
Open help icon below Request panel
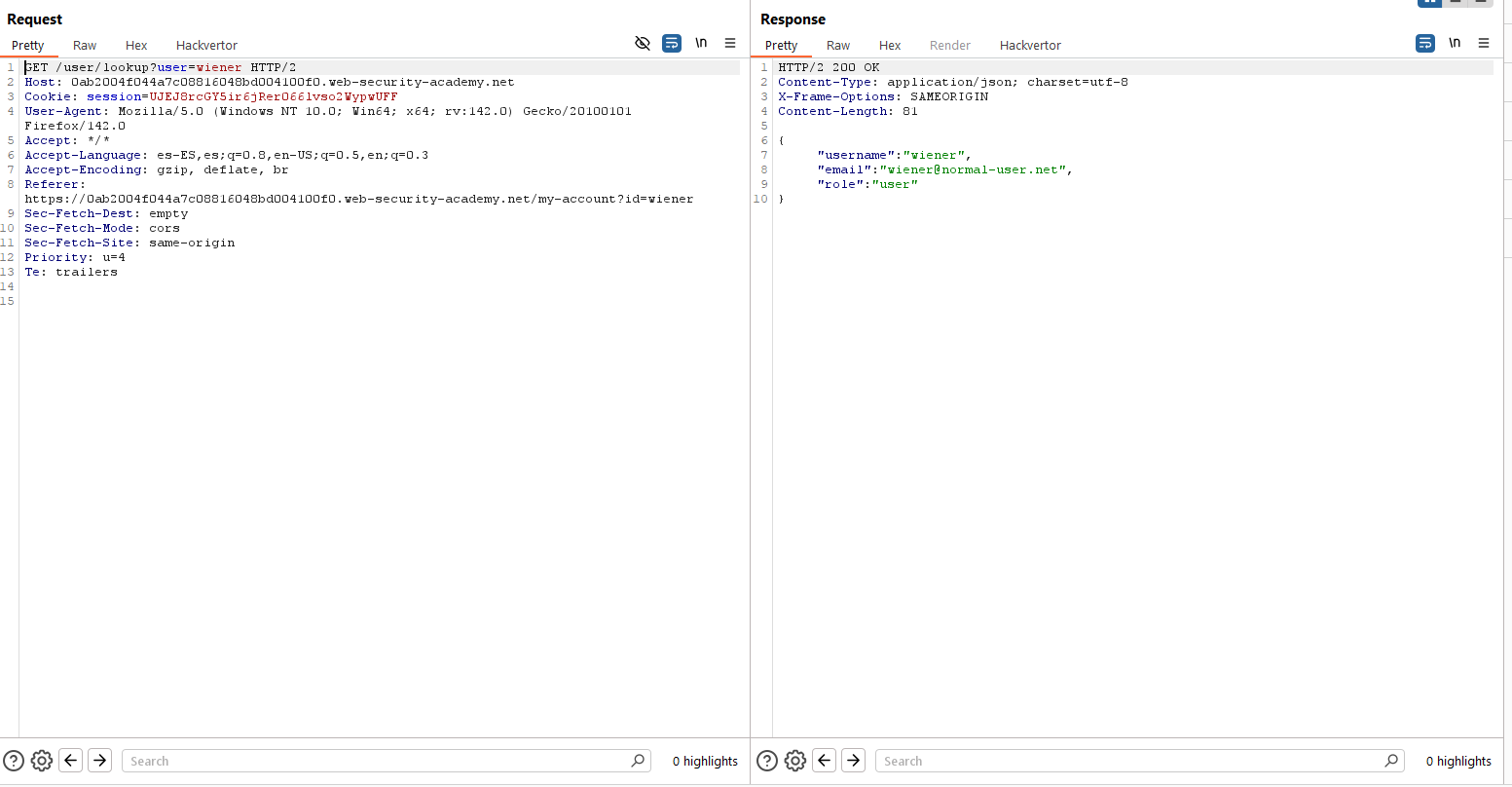14,761
